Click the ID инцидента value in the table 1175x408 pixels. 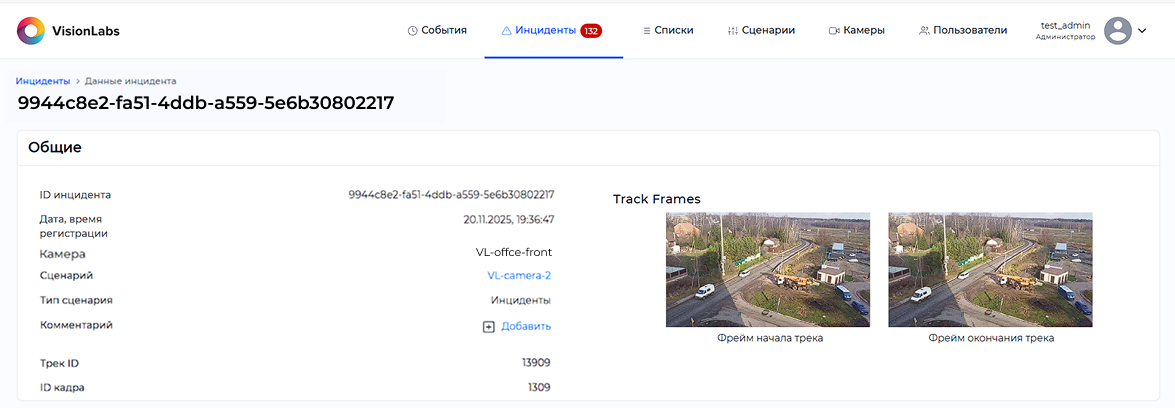451,194
